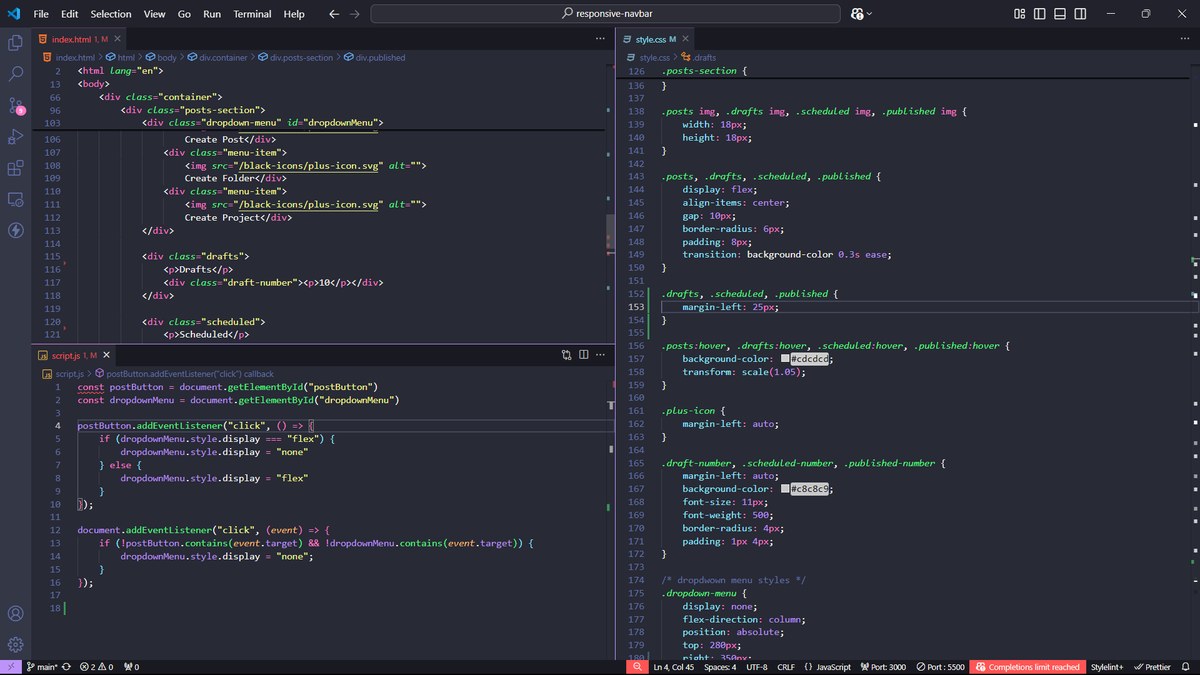Close the script.js tab
Screen dimensions: 1200x675
click(106, 355)
